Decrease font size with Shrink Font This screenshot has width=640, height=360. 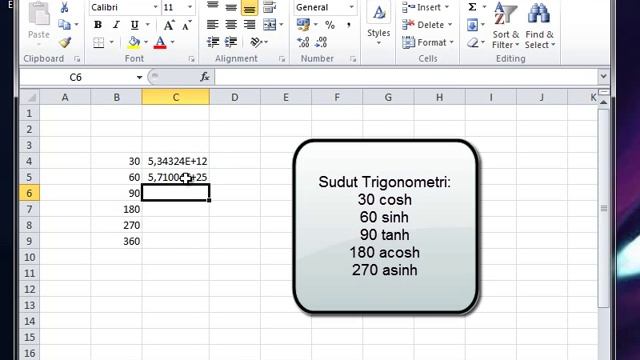pyautogui.click(x=187, y=25)
